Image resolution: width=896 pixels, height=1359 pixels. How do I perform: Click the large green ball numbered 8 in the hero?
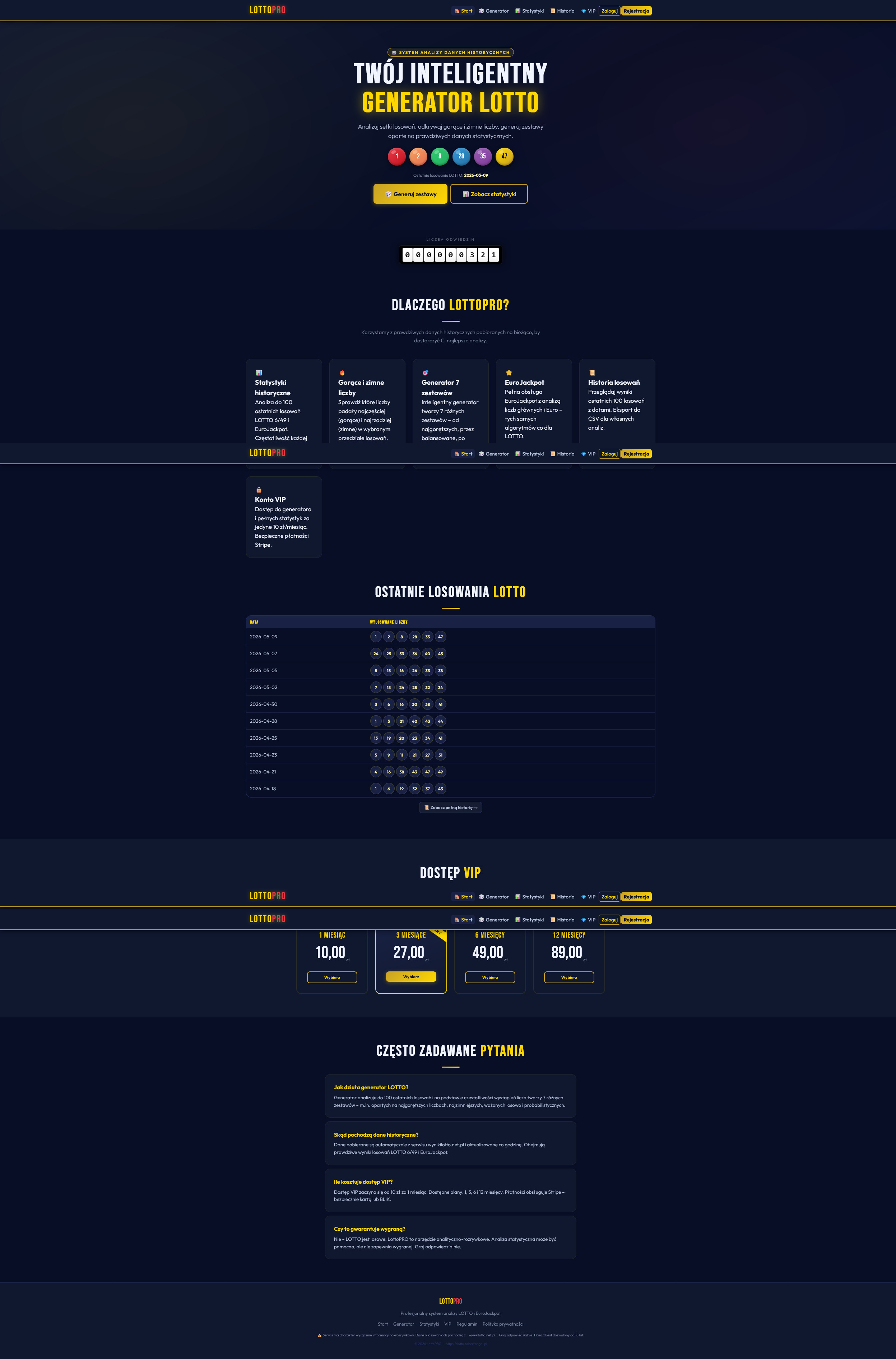[440, 156]
